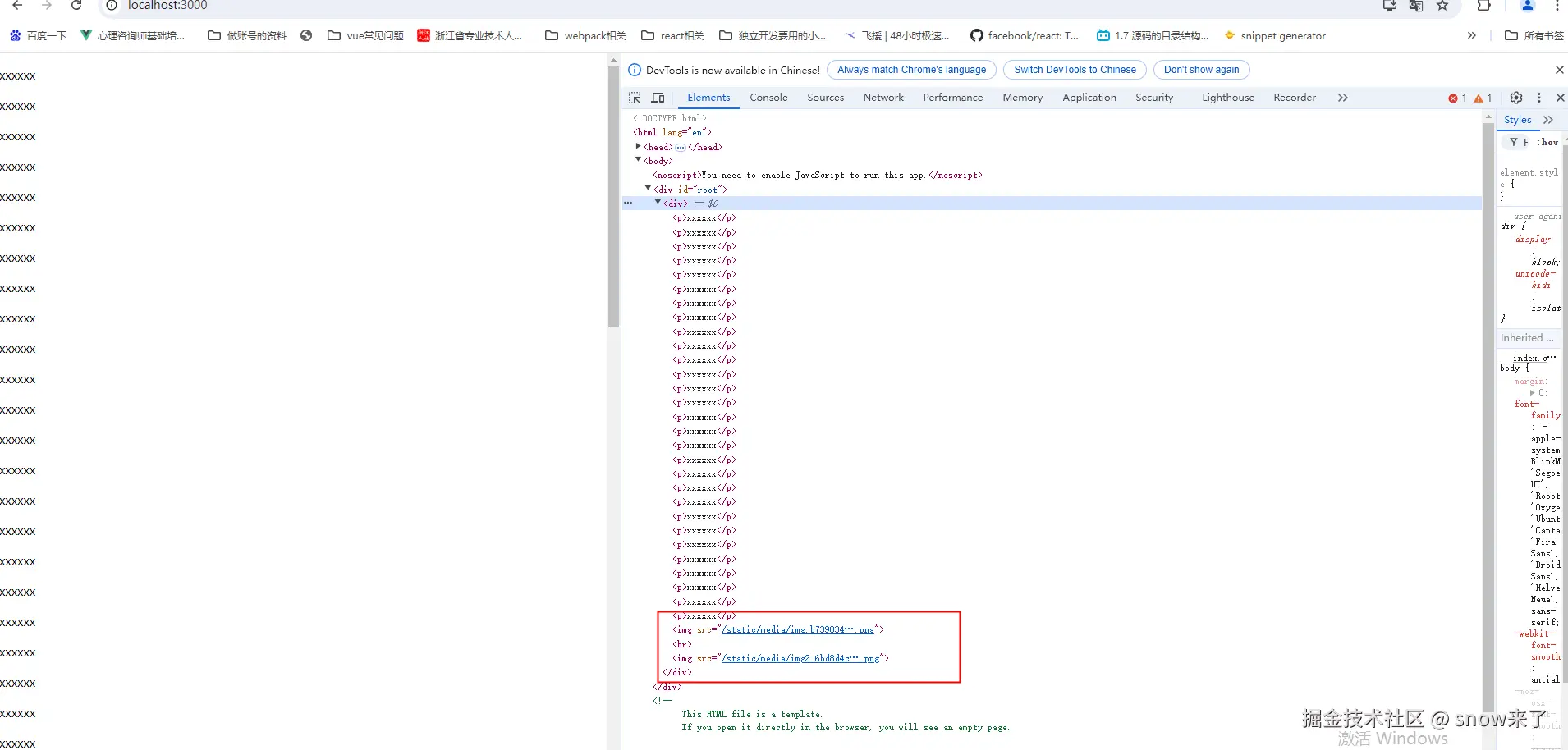Collapse the body element node
The width and height of the screenshot is (1568, 750).
pyautogui.click(x=638, y=160)
